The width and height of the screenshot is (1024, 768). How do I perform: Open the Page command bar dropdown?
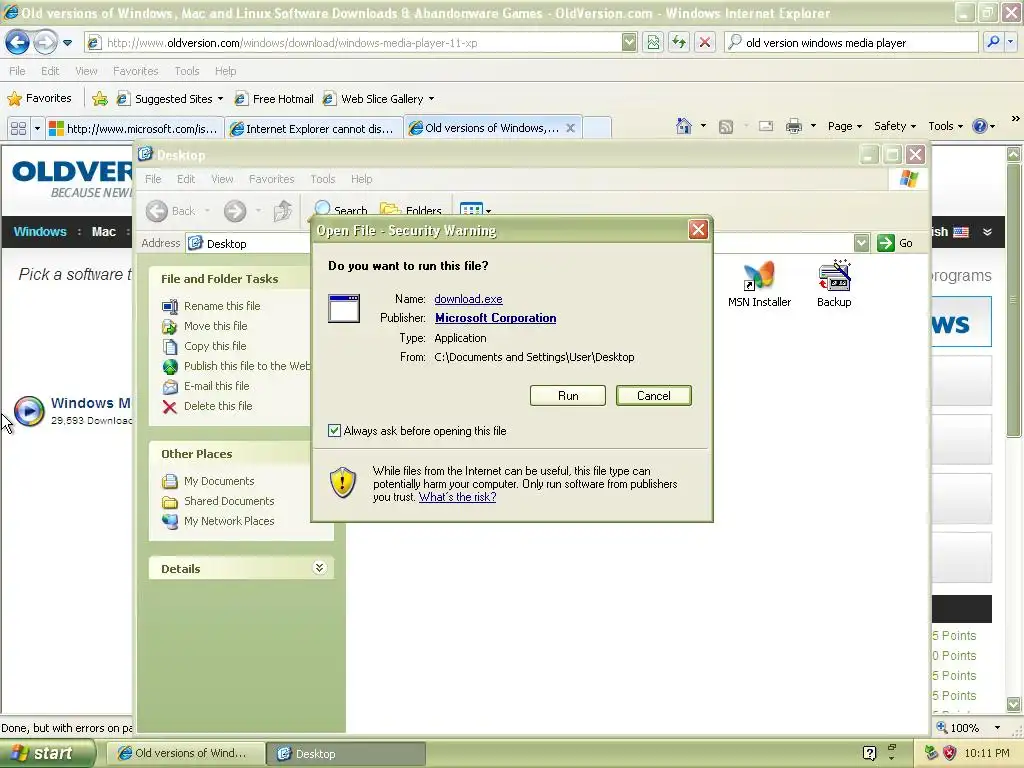tap(844, 126)
